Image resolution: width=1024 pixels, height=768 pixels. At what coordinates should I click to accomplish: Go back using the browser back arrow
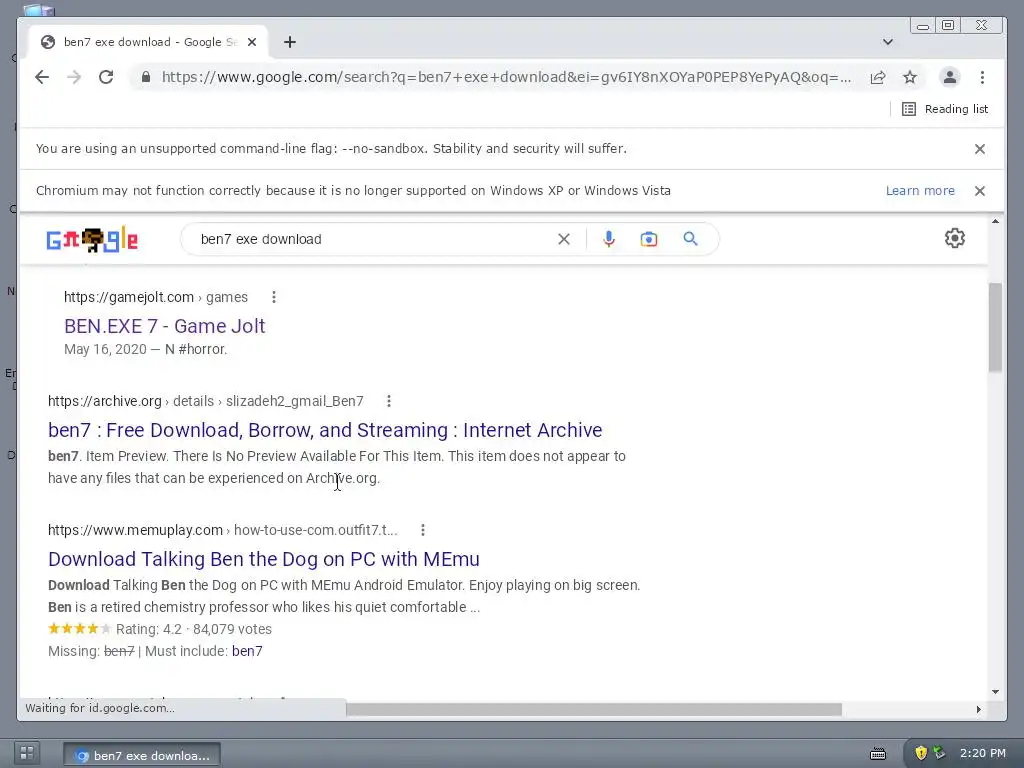pyautogui.click(x=42, y=77)
